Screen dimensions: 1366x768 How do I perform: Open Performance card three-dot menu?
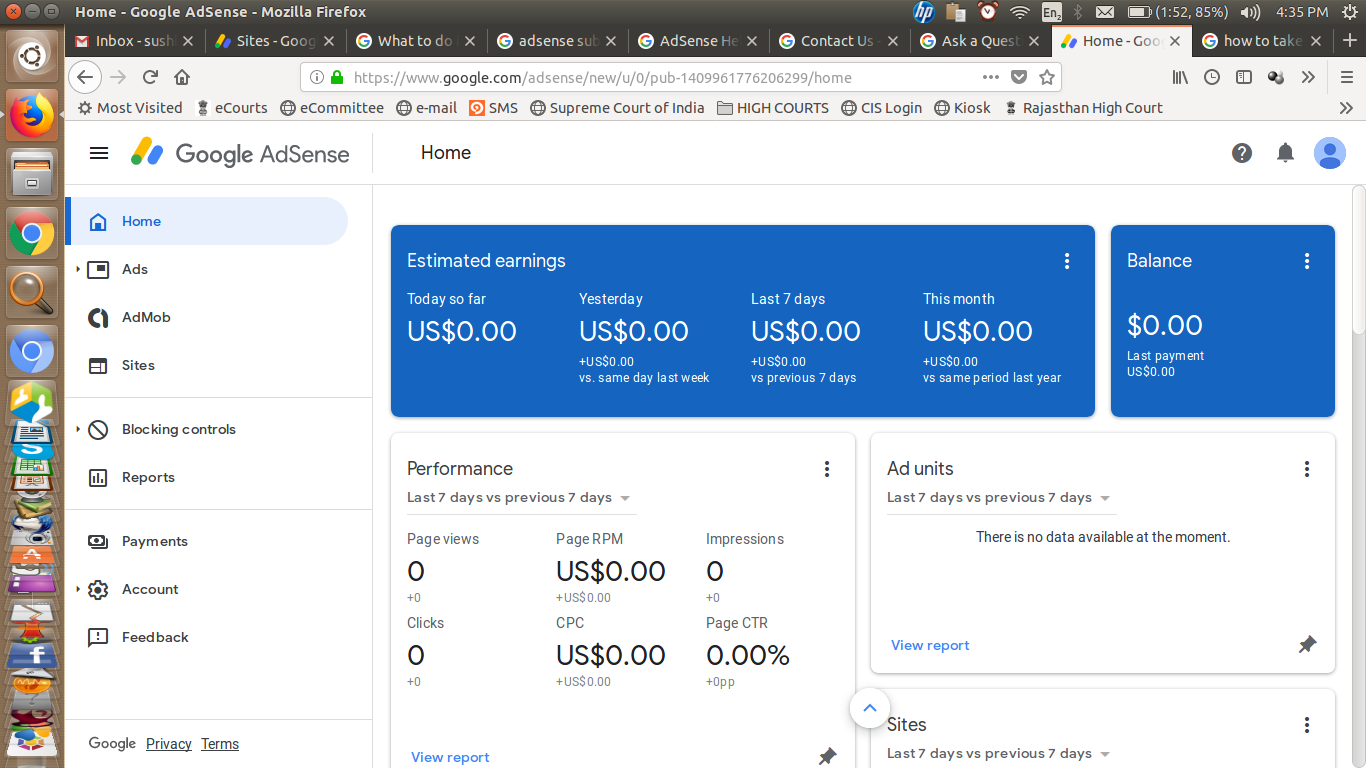(827, 469)
